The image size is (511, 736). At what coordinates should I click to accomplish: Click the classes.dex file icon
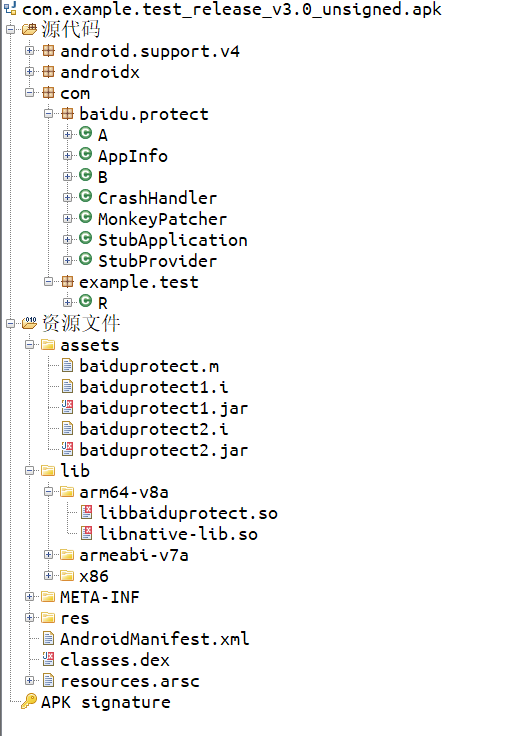(x=48, y=659)
